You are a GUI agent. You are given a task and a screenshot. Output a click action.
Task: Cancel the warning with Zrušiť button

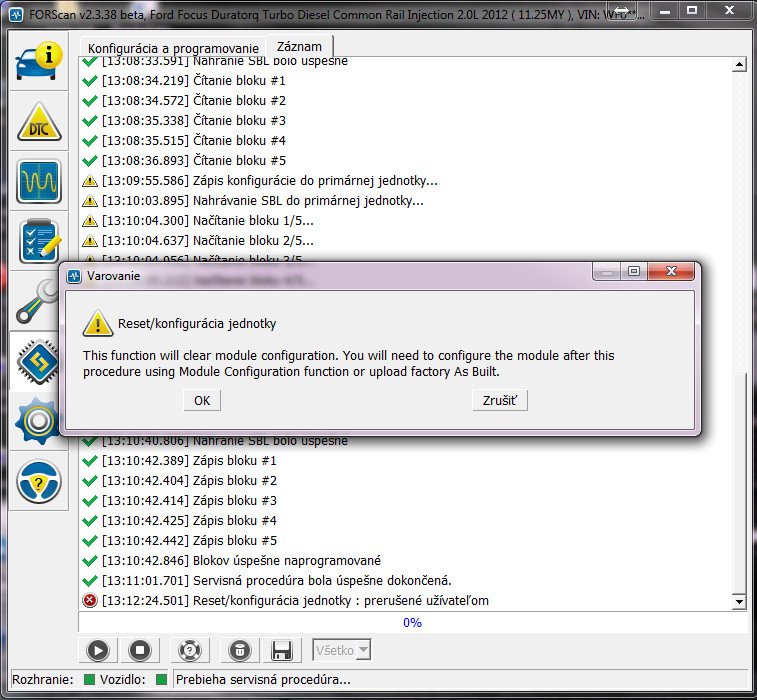(499, 400)
